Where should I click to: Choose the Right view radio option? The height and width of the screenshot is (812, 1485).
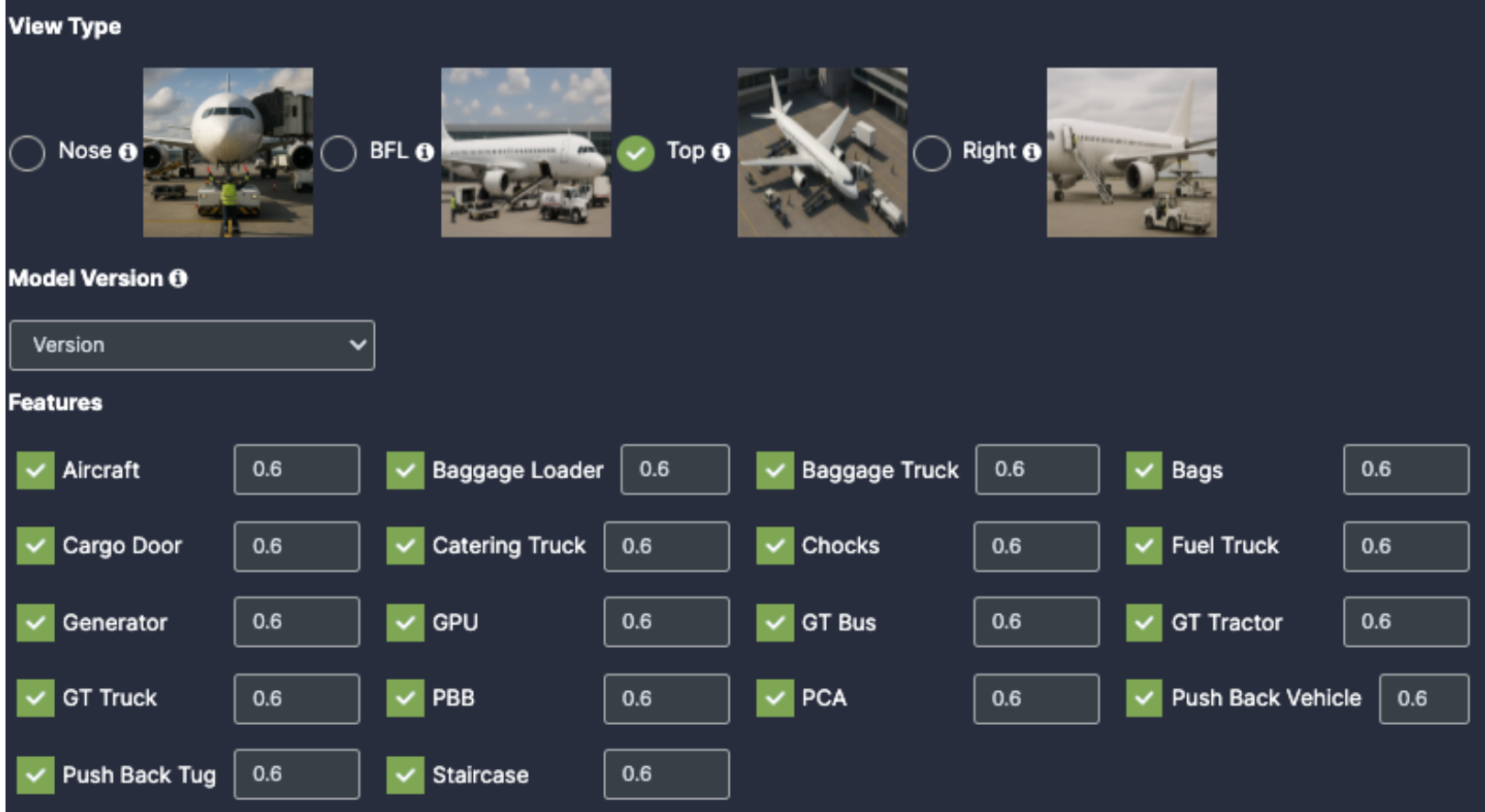[931, 153]
